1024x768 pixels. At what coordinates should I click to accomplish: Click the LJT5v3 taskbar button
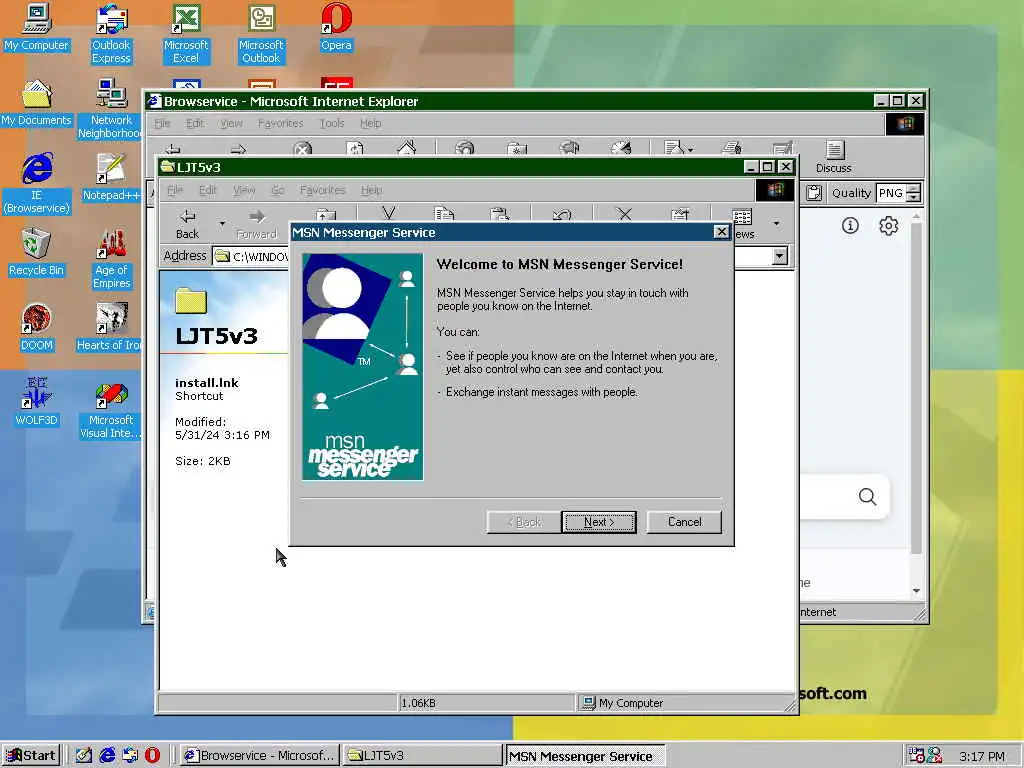pos(422,756)
